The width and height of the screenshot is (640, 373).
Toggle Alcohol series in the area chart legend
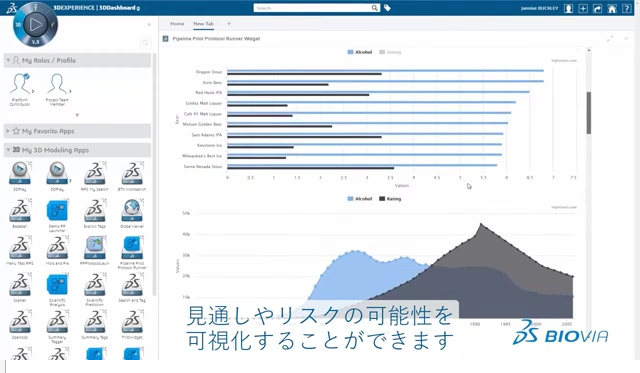pyautogui.click(x=360, y=199)
